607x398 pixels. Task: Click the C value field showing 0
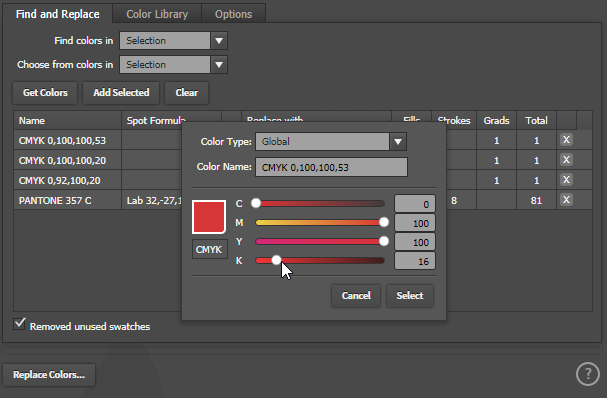coord(415,204)
